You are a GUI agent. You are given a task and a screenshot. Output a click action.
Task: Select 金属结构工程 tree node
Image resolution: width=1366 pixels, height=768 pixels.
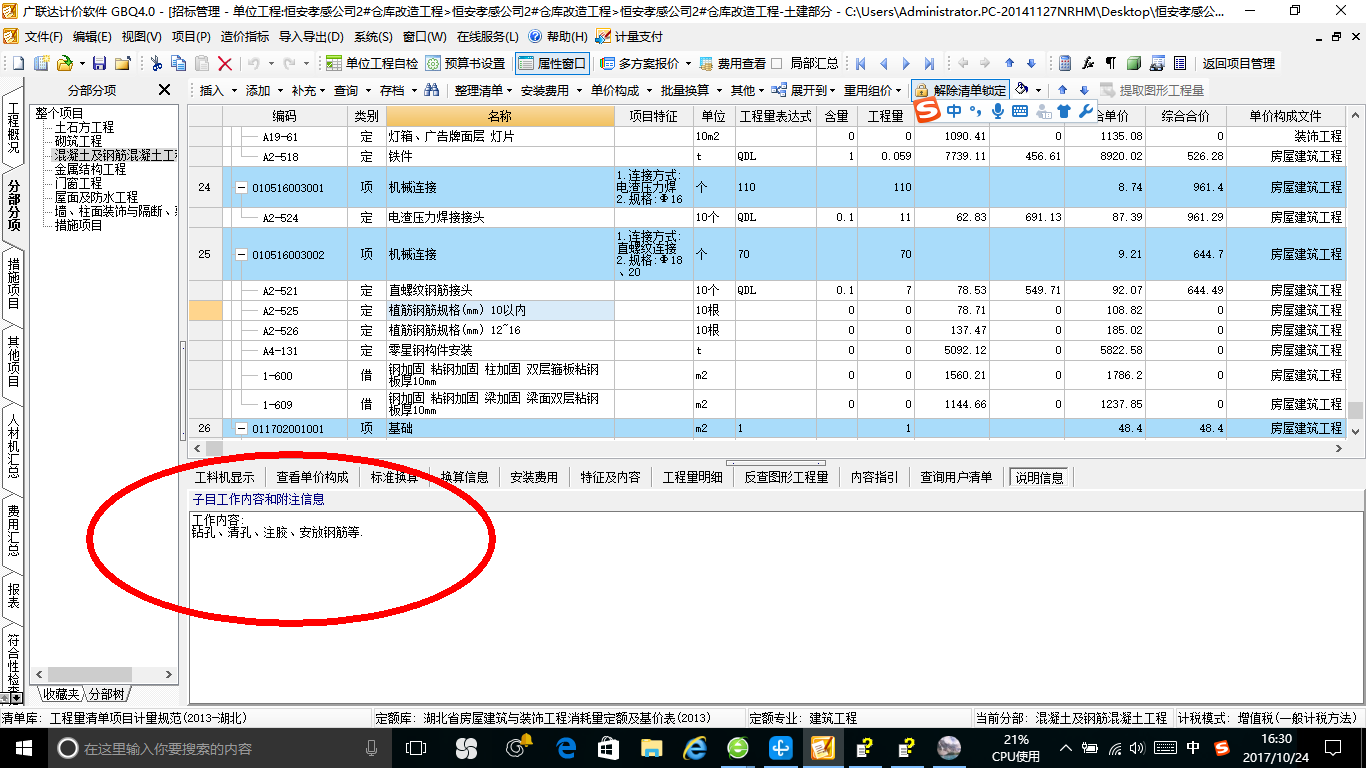point(90,170)
